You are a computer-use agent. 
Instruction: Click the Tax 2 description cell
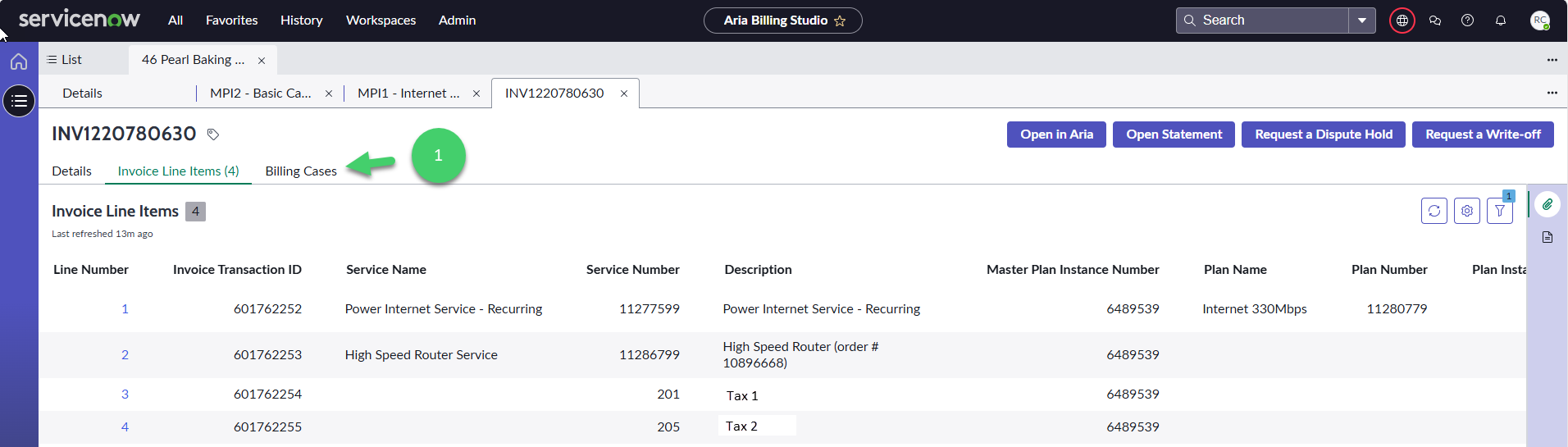[x=741, y=426]
